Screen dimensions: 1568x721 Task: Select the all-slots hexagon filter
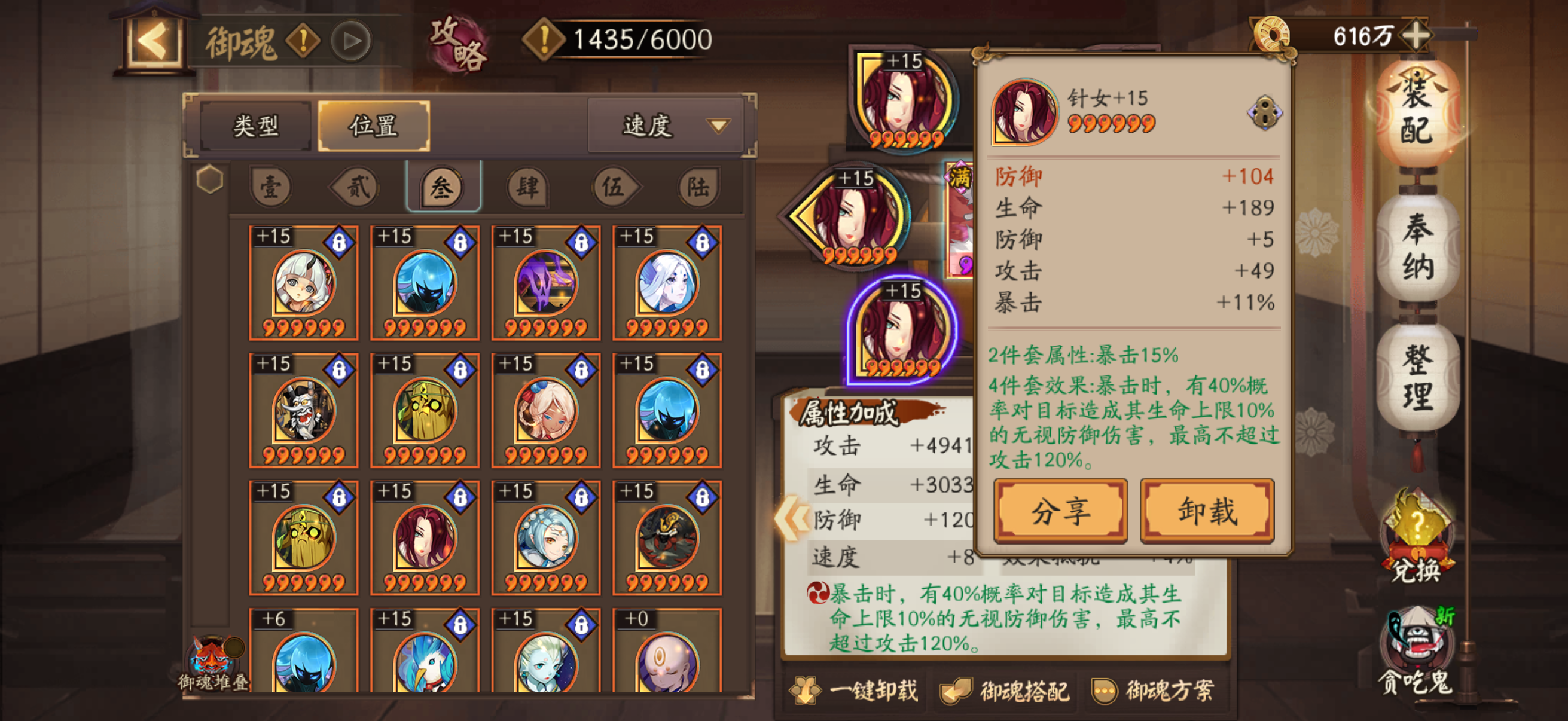[210, 179]
